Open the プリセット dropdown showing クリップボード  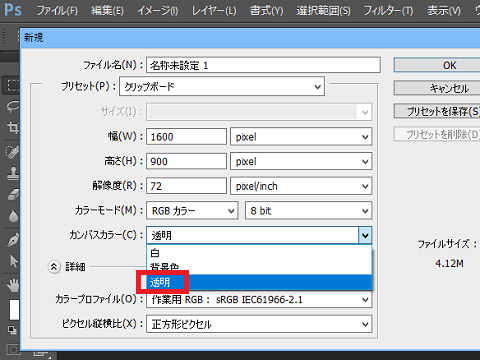click(222, 87)
